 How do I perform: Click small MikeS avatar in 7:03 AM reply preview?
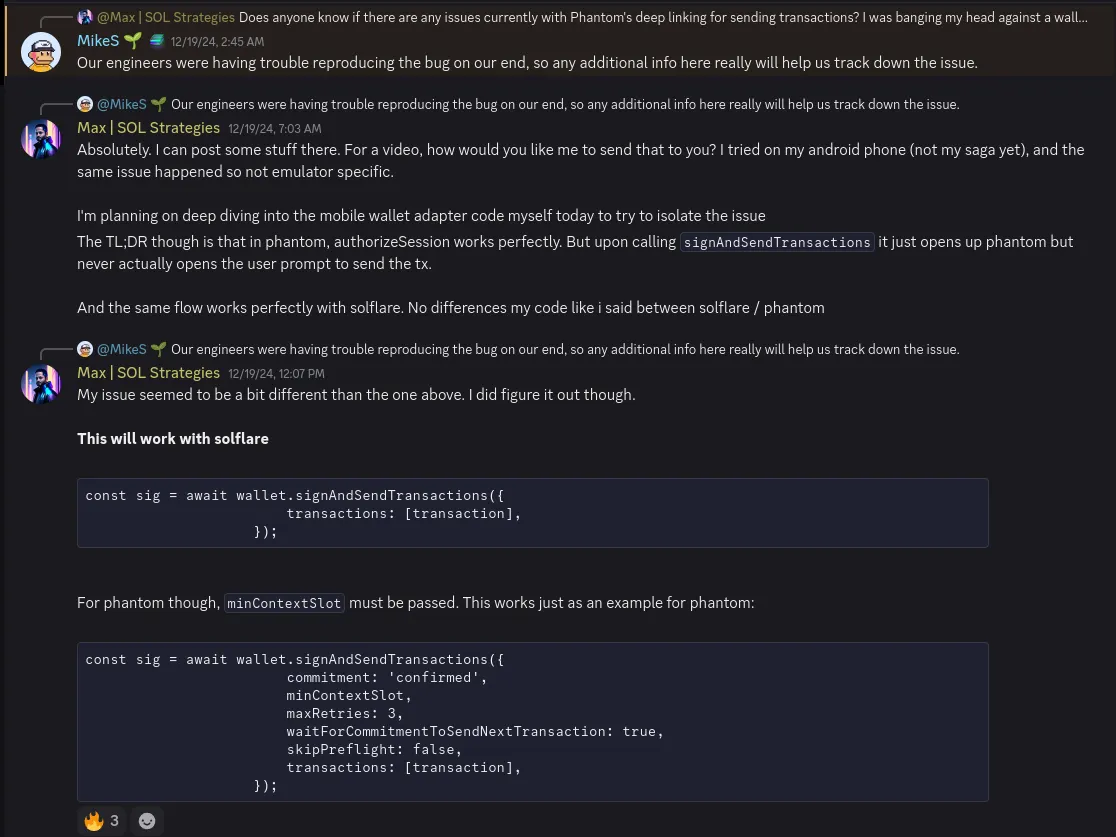coord(85,104)
